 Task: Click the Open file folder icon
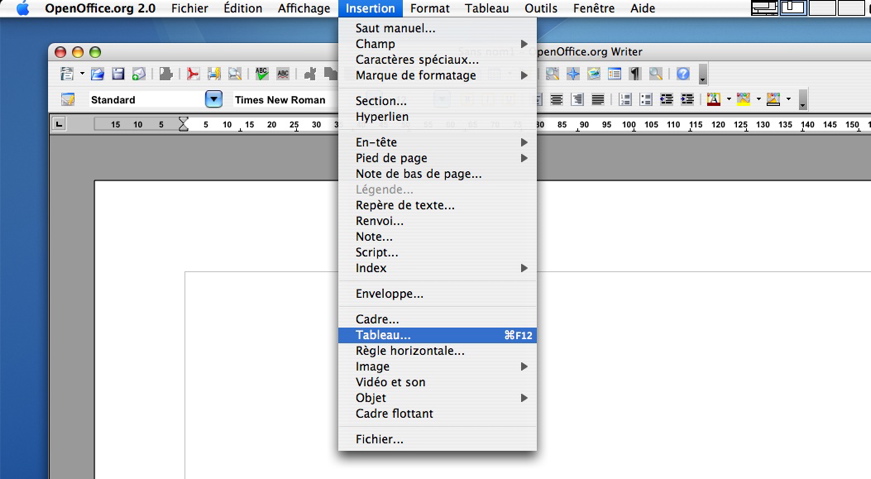tap(97, 73)
